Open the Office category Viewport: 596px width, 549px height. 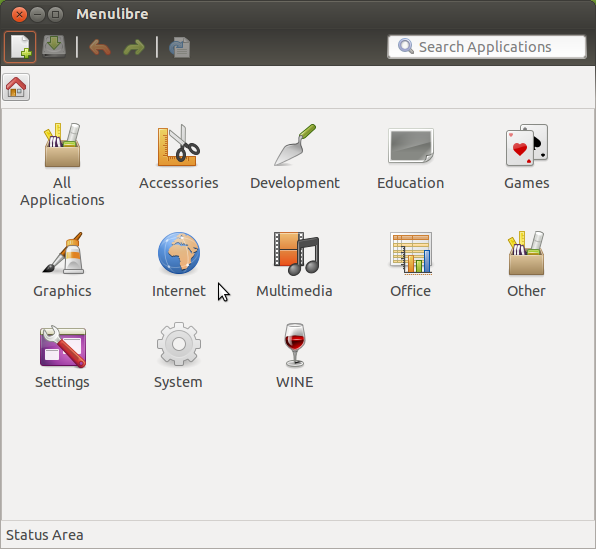(x=411, y=265)
